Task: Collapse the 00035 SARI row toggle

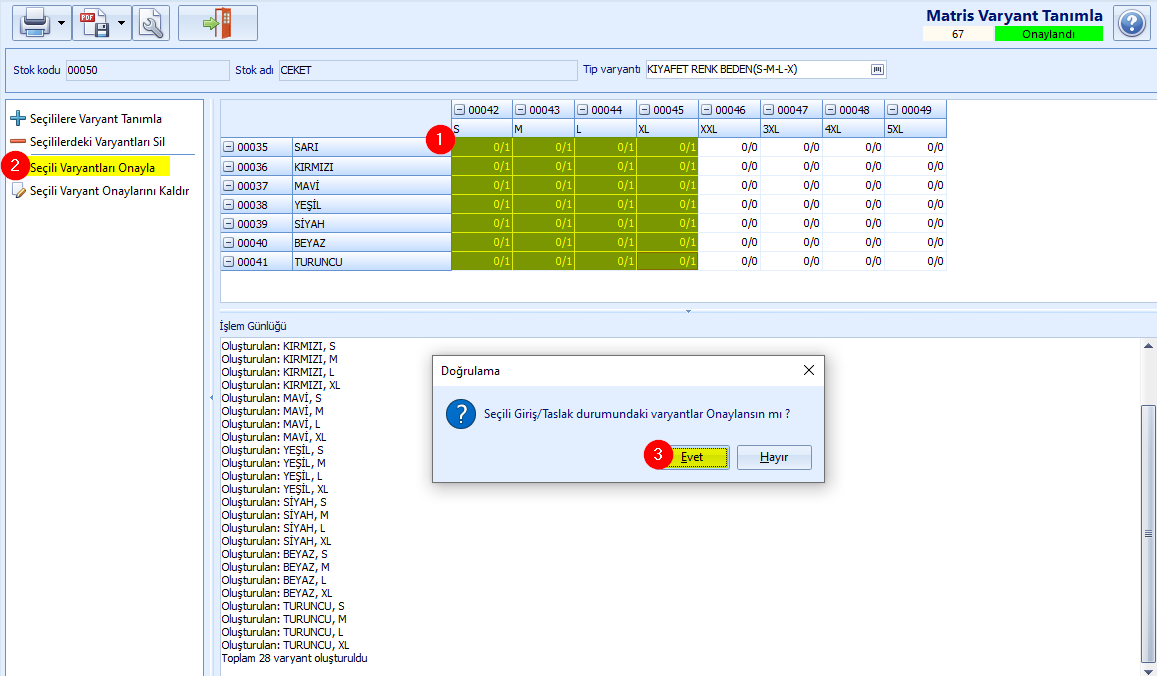Action: [228, 148]
